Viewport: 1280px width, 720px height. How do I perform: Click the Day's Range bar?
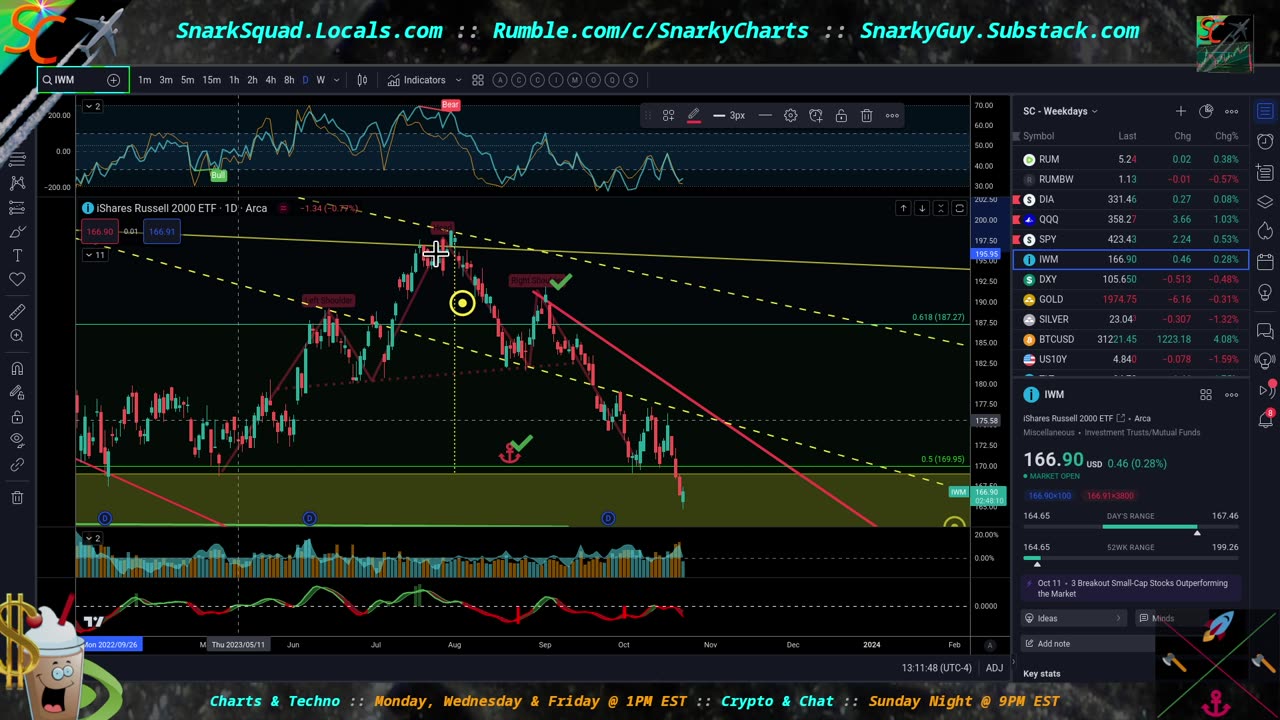click(x=1130, y=527)
